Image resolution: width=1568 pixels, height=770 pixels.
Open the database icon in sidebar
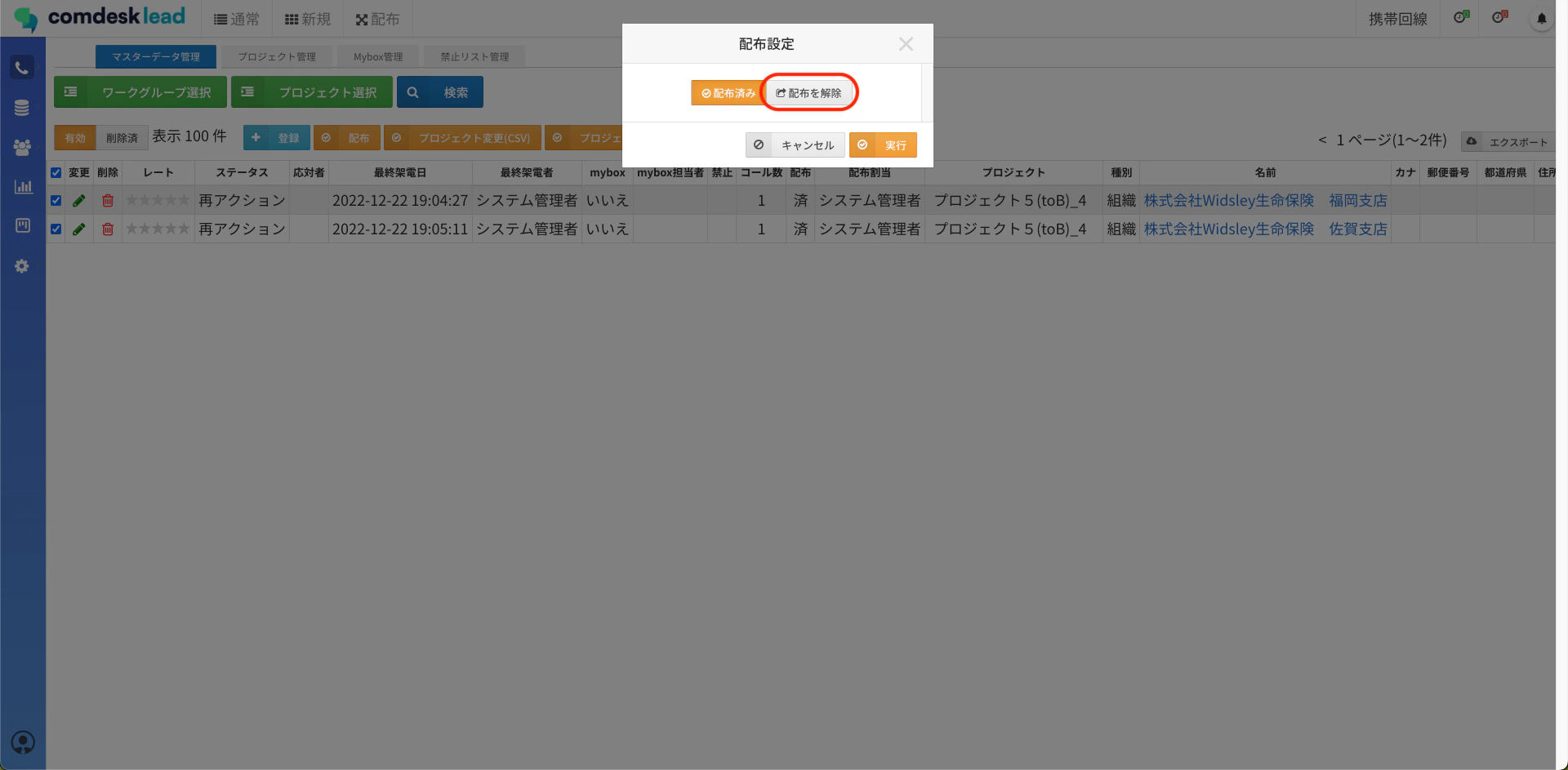pos(22,108)
